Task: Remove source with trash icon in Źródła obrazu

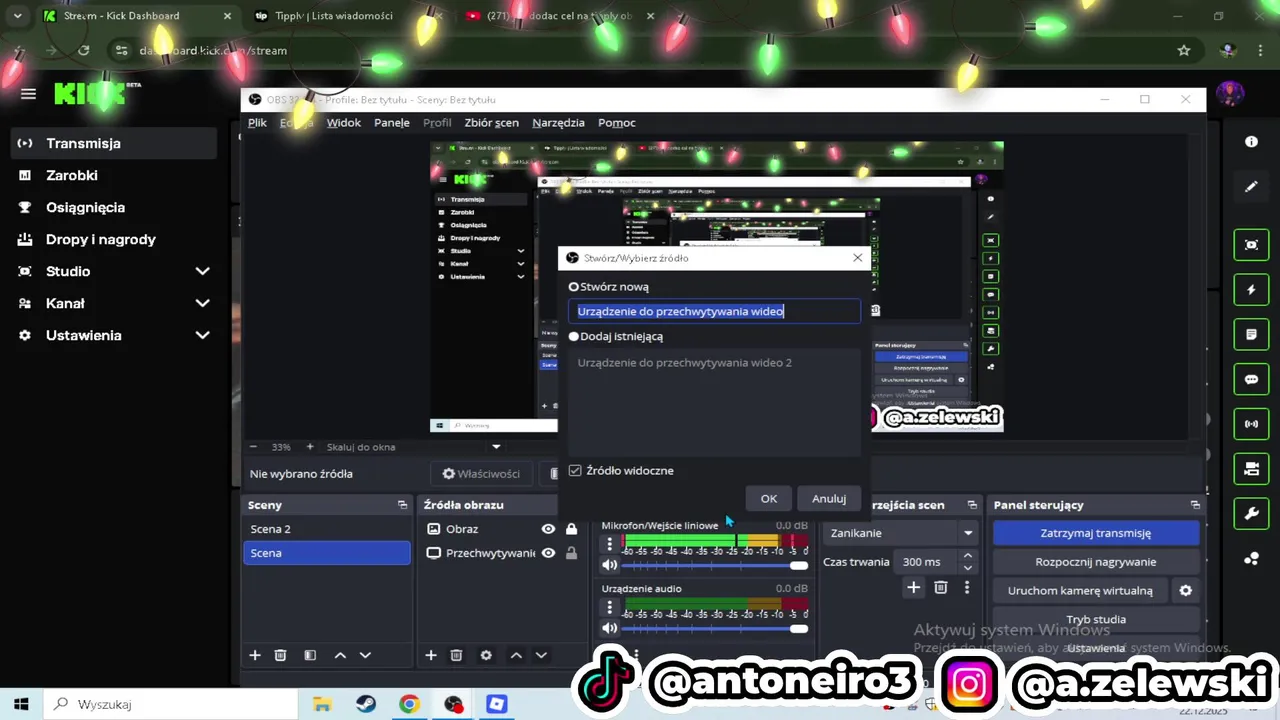Action: (x=456, y=655)
